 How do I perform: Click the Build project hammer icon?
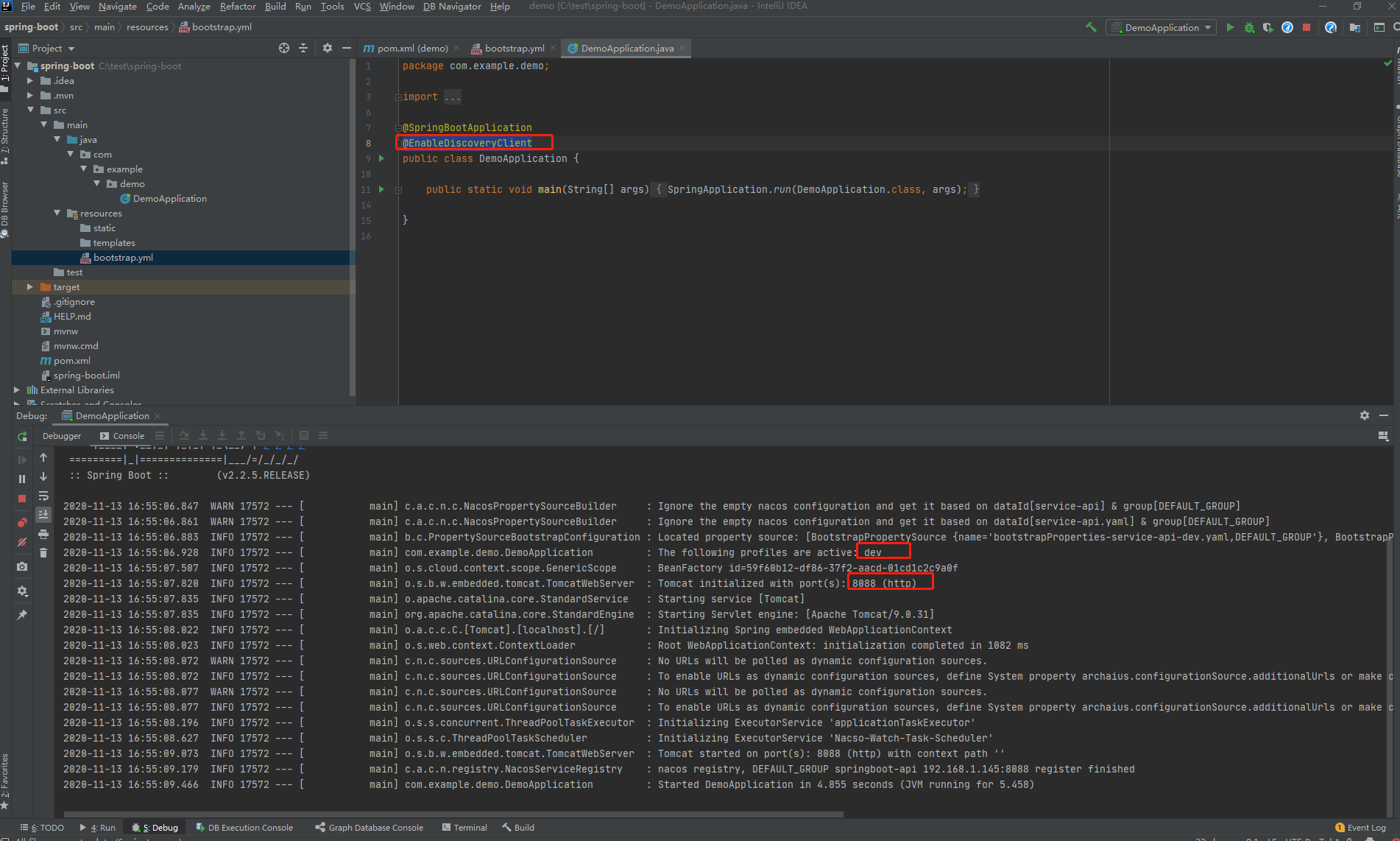click(x=1091, y=27)
